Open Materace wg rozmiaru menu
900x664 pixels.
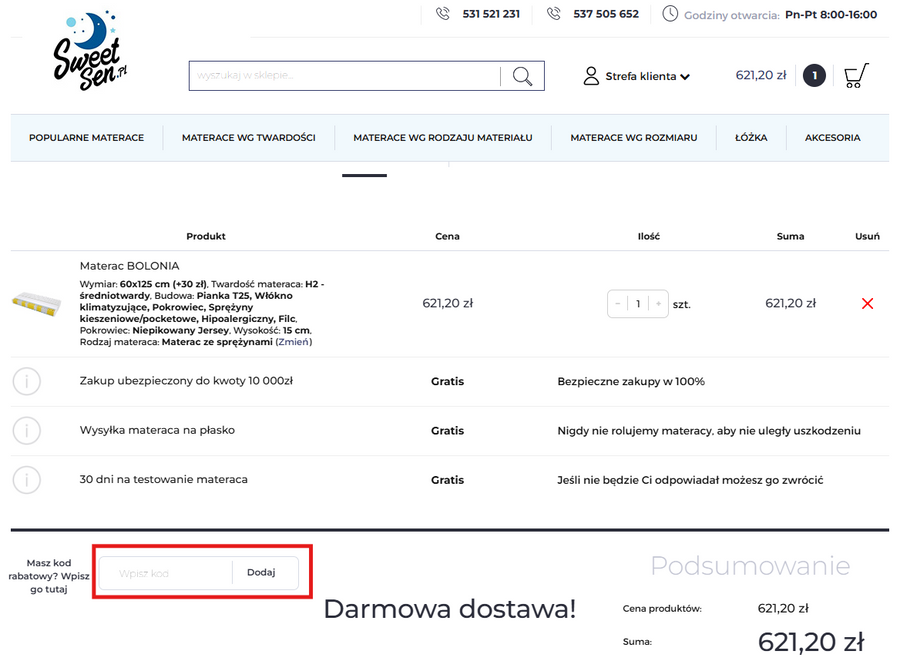pyautogui.click(x=633, y=138)
